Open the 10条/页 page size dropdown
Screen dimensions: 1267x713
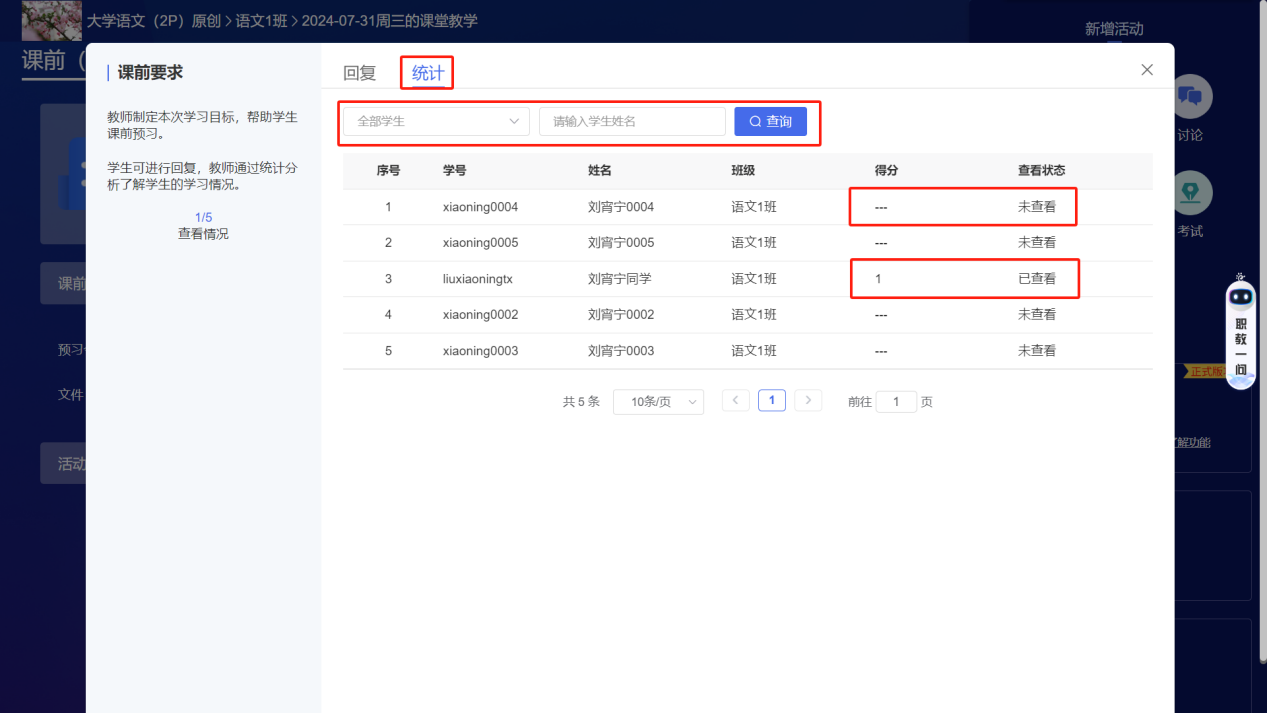tap(658, 401)
